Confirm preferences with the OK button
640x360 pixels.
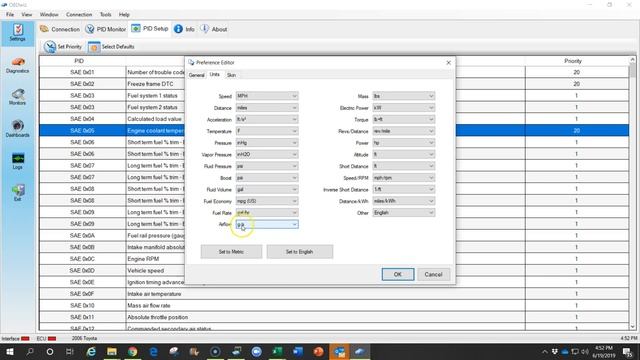[x=398, y=274]
